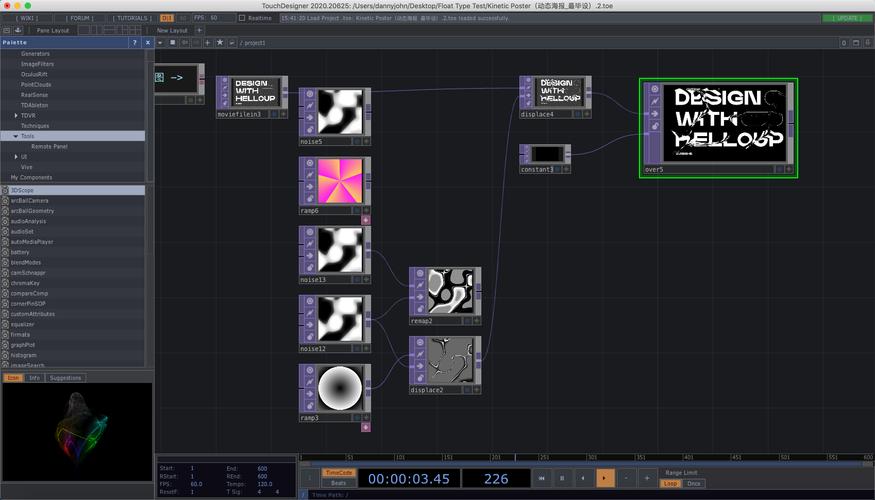Click the viewer active plus on over5
The height and width of the screenshot is (500, 875).
(789, 169)
